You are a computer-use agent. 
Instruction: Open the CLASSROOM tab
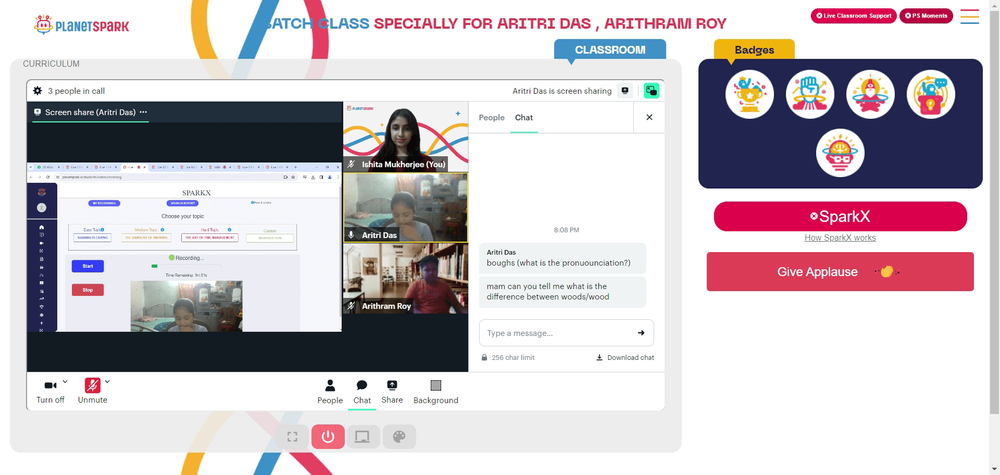point(610,50)
